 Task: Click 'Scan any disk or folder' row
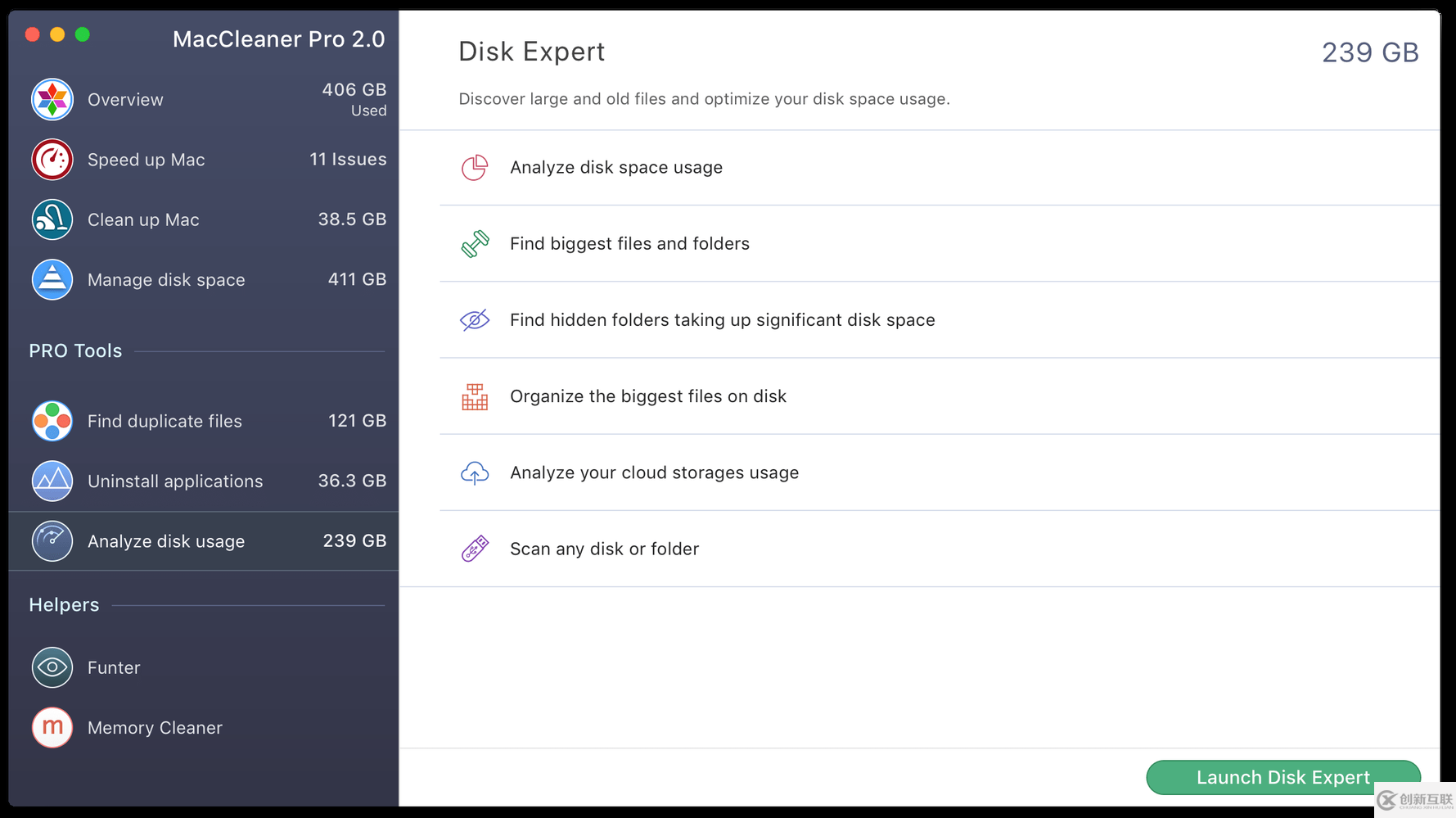[x=940, y=549]
